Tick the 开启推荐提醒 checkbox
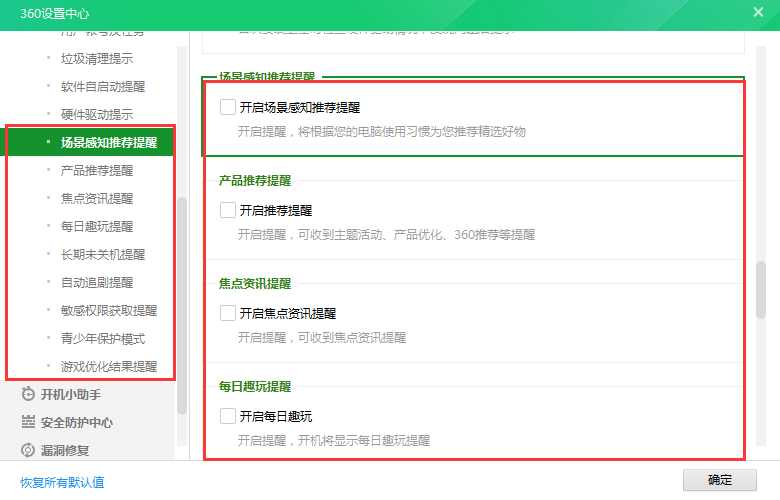The image size is (780, 500). click(x=228, y=210)
